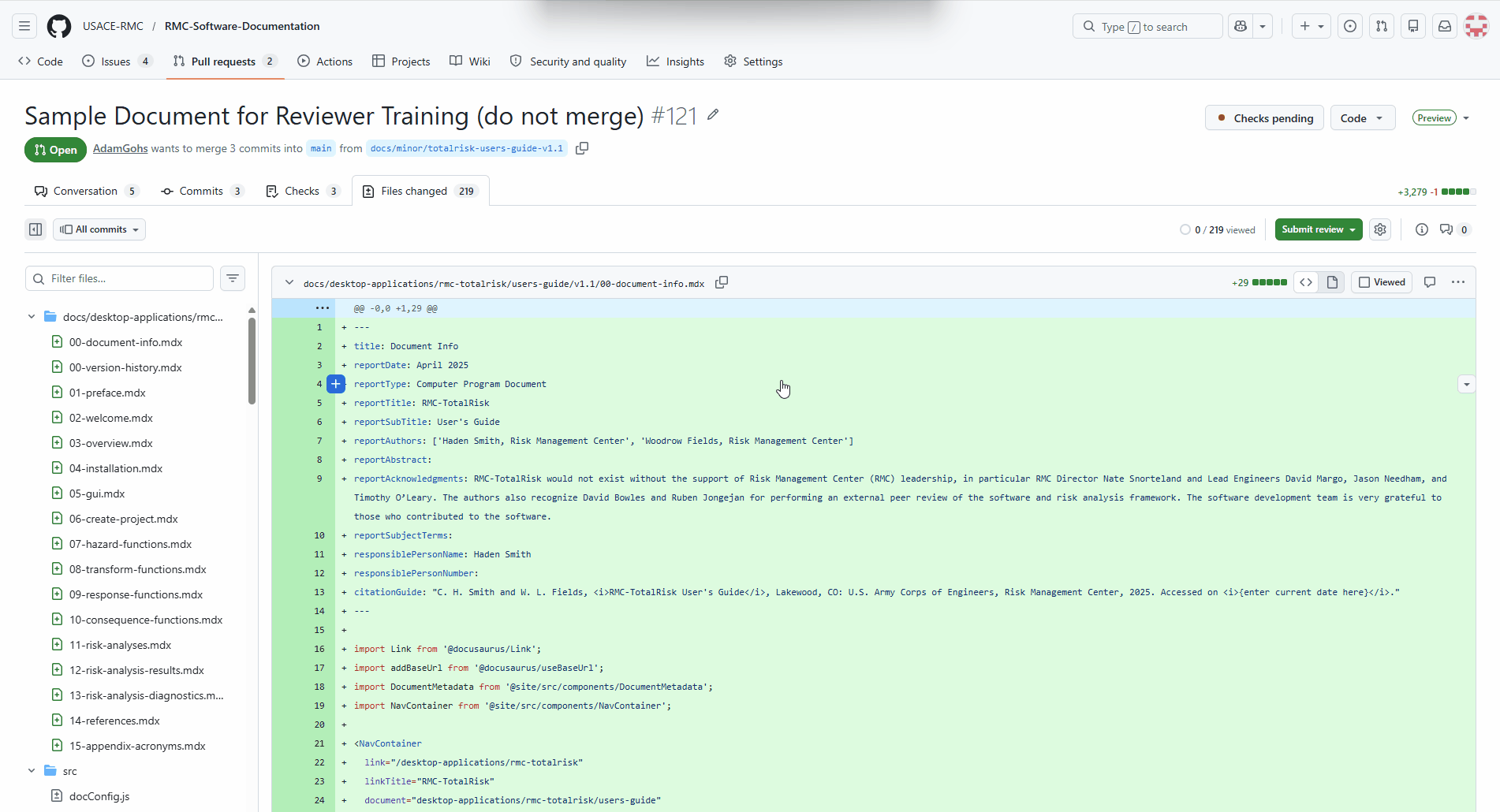Select 07-hazard-functions.mdx in the file tree

(x=130, y=544)
